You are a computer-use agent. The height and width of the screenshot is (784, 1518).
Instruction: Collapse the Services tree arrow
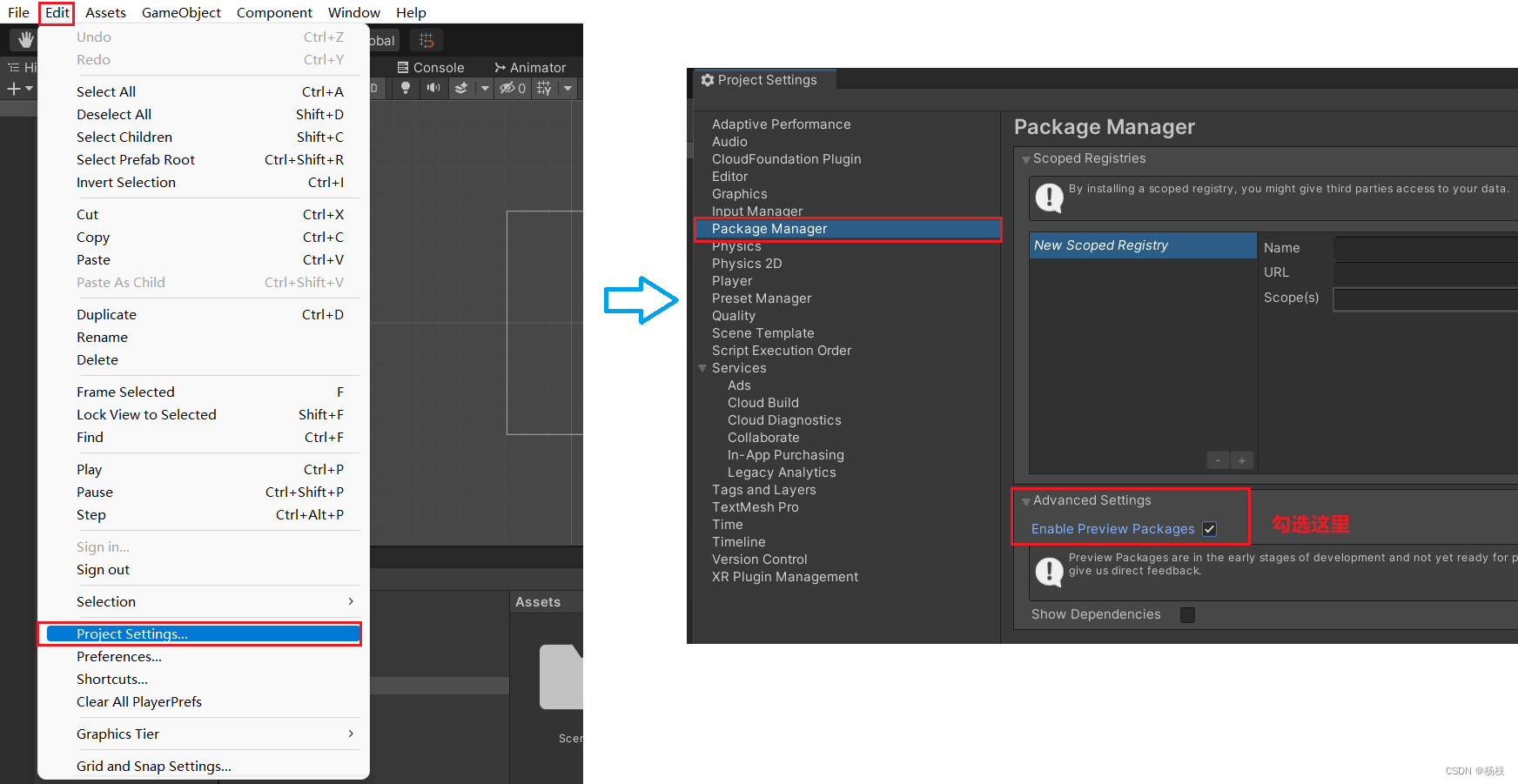702,368
